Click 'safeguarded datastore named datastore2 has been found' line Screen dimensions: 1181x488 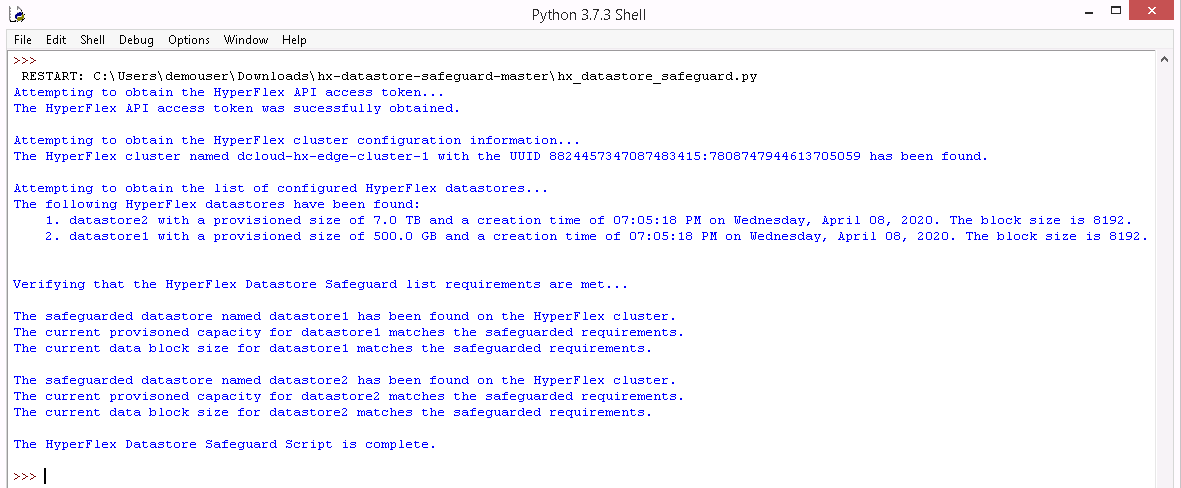[x=344, y=380]
